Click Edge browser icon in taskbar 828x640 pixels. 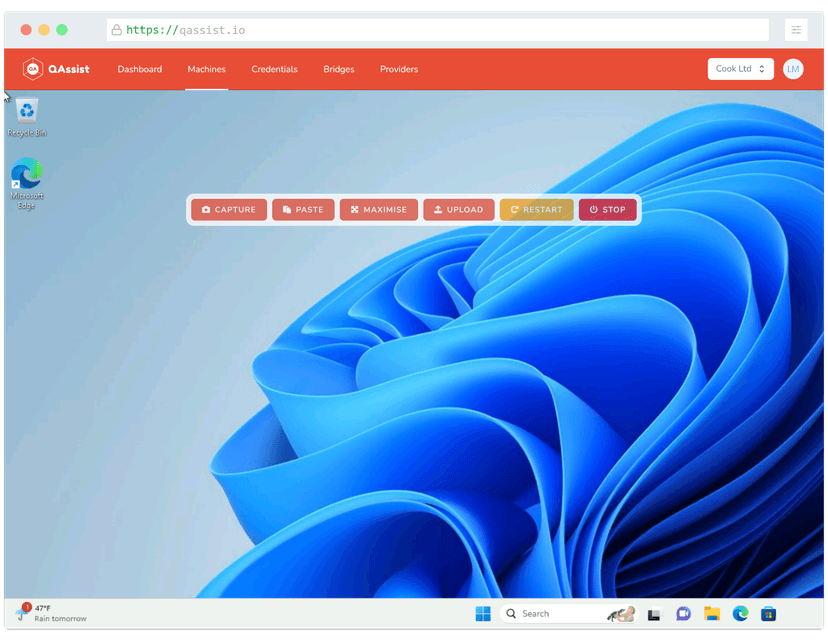740,613
